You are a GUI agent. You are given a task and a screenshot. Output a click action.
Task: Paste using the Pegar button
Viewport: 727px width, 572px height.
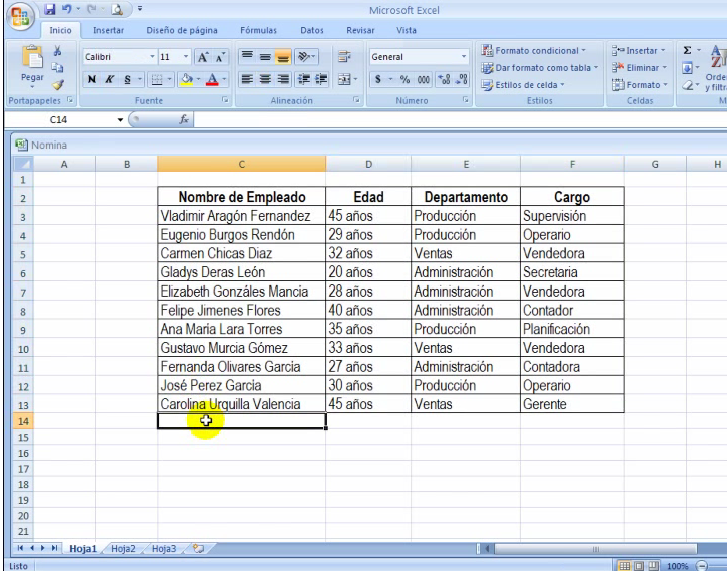coord(32,66)
